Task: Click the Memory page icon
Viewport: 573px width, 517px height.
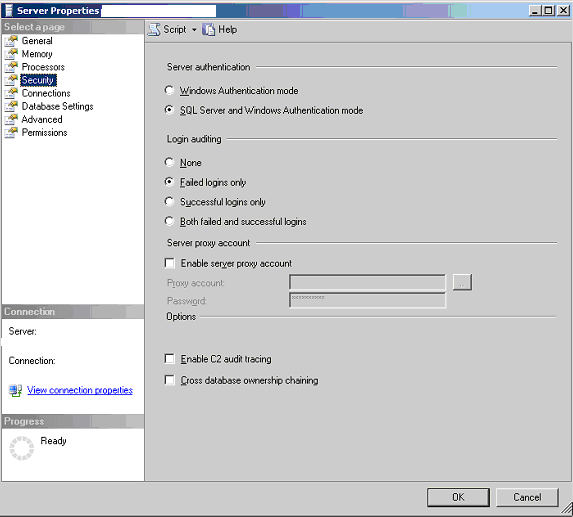Action: 11,54
